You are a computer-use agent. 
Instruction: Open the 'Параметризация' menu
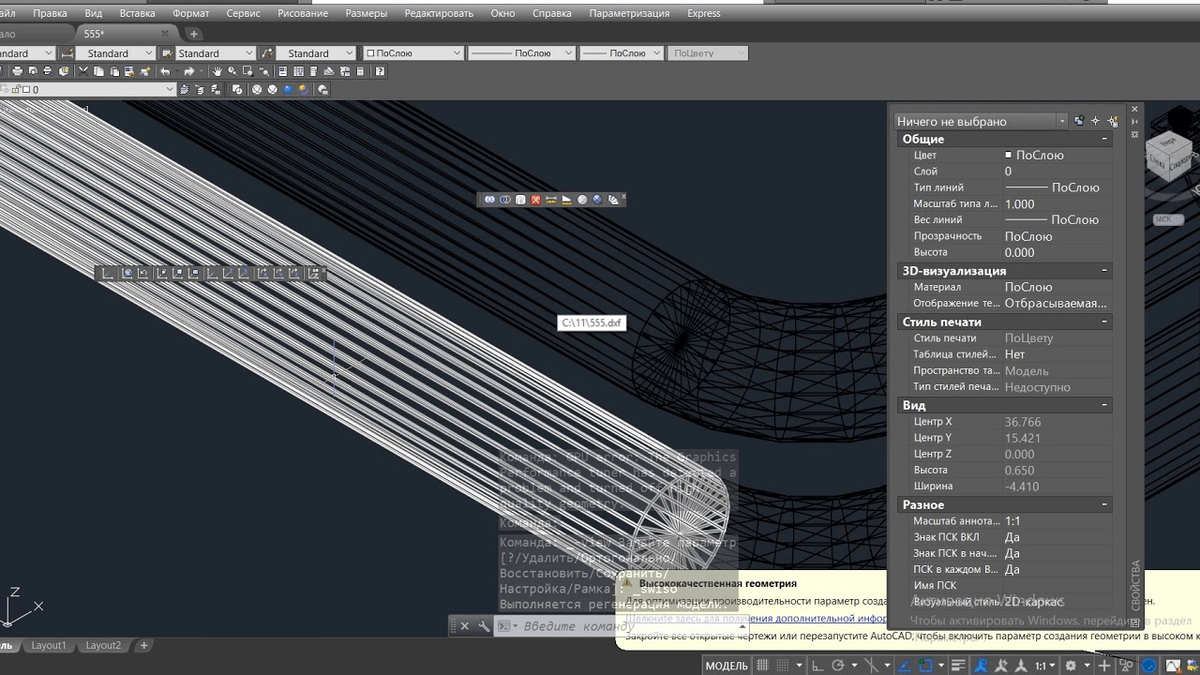tap(630, 14)
